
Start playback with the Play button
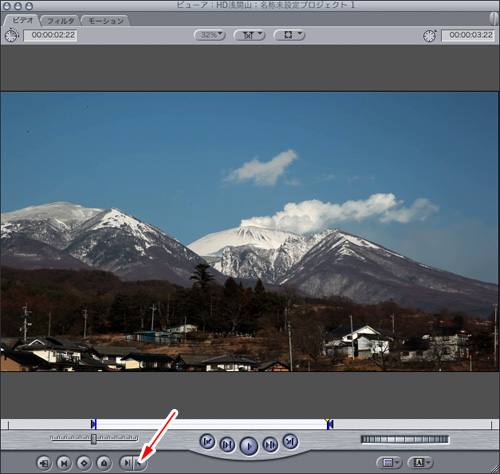tap(249, 446)
